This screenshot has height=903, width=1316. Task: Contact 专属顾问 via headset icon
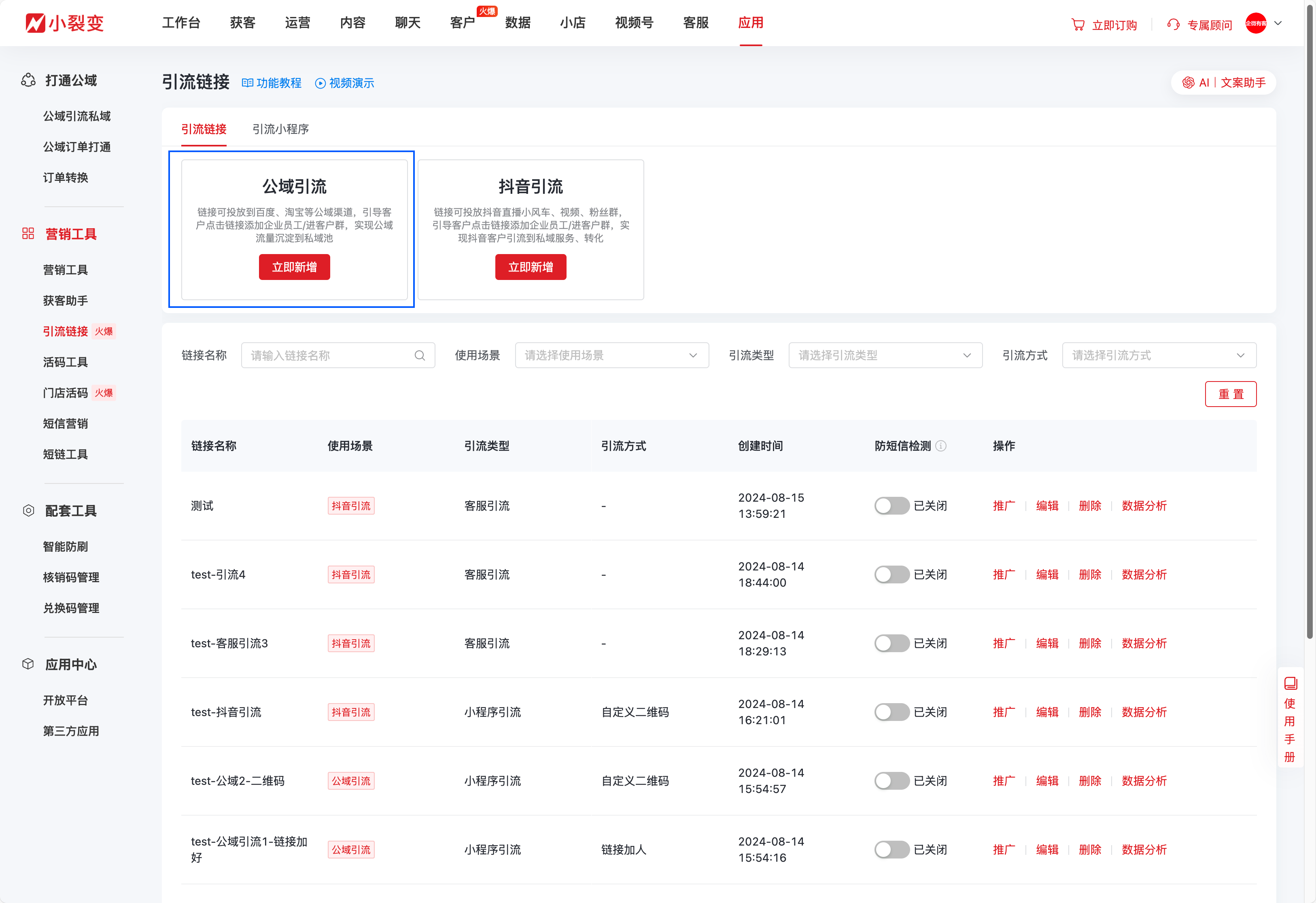(x=1173, y=24)
